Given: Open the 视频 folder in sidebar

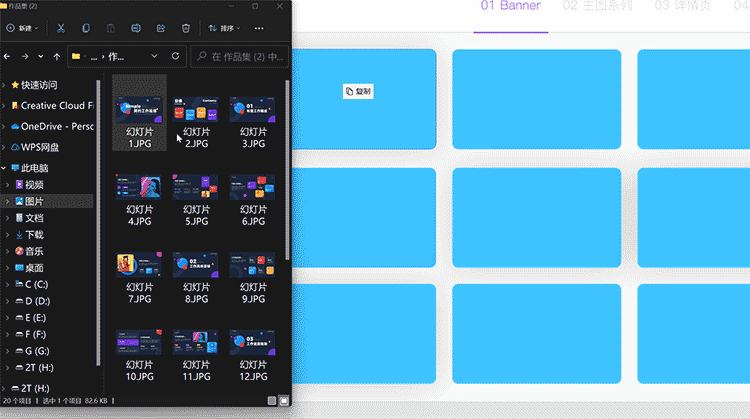Looking at the screenshot, I should click(30, 185).
